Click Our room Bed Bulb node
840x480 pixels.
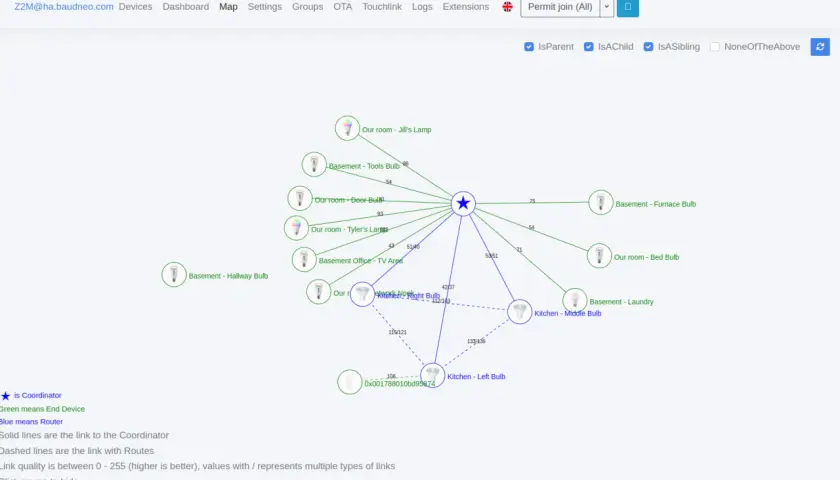pos(599,256)
